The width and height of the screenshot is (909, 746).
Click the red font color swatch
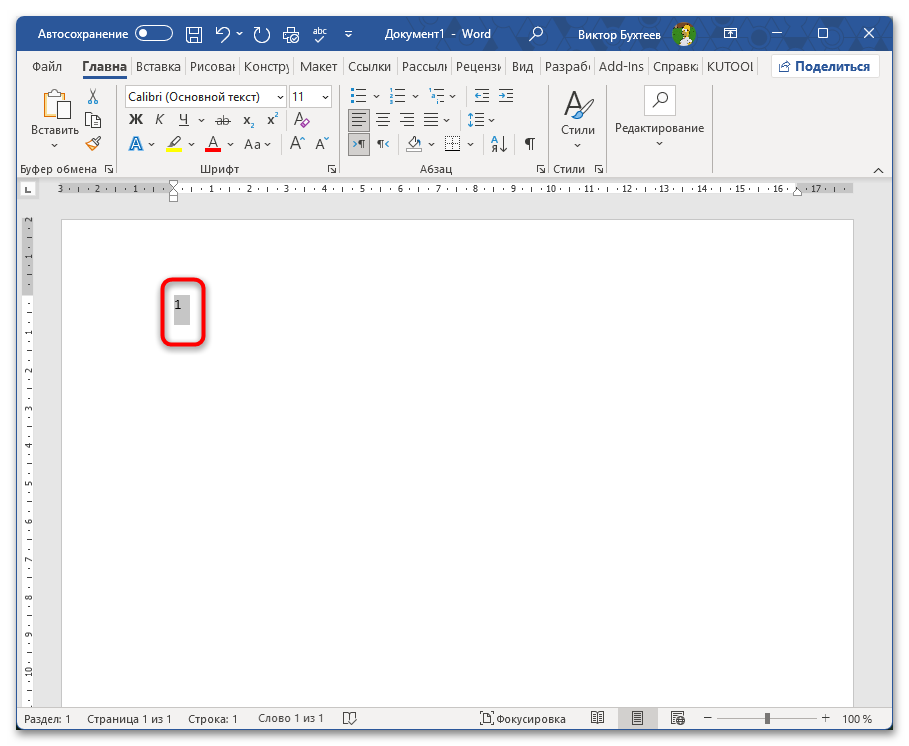(x=213, y=144)
